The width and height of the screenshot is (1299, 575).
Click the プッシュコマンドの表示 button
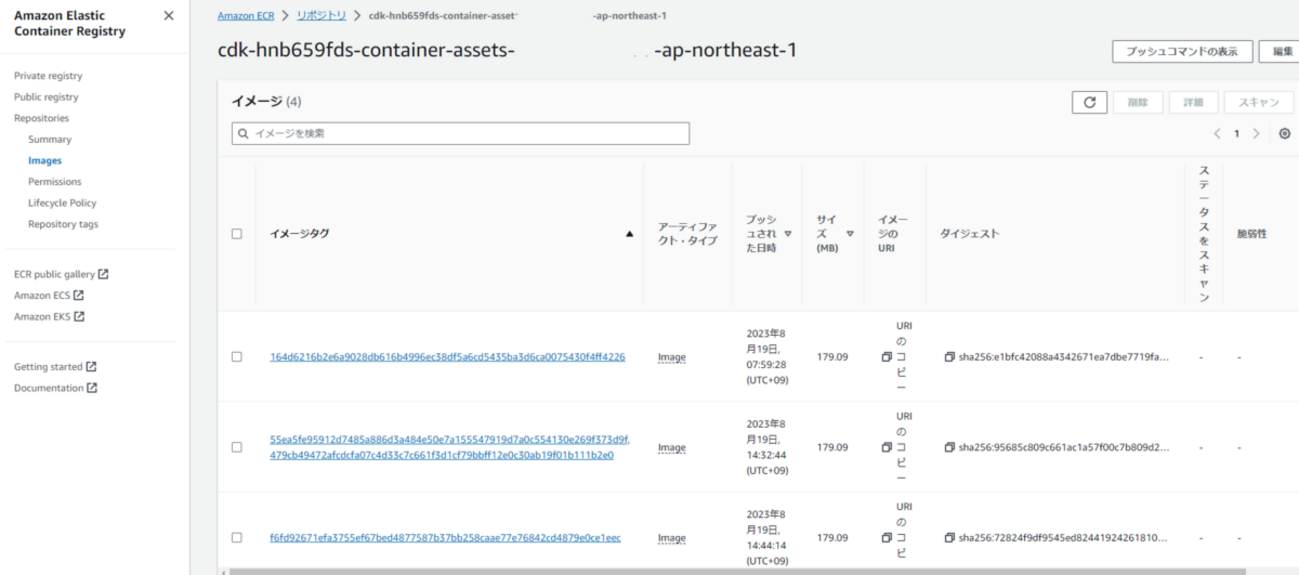(1181, 52)
